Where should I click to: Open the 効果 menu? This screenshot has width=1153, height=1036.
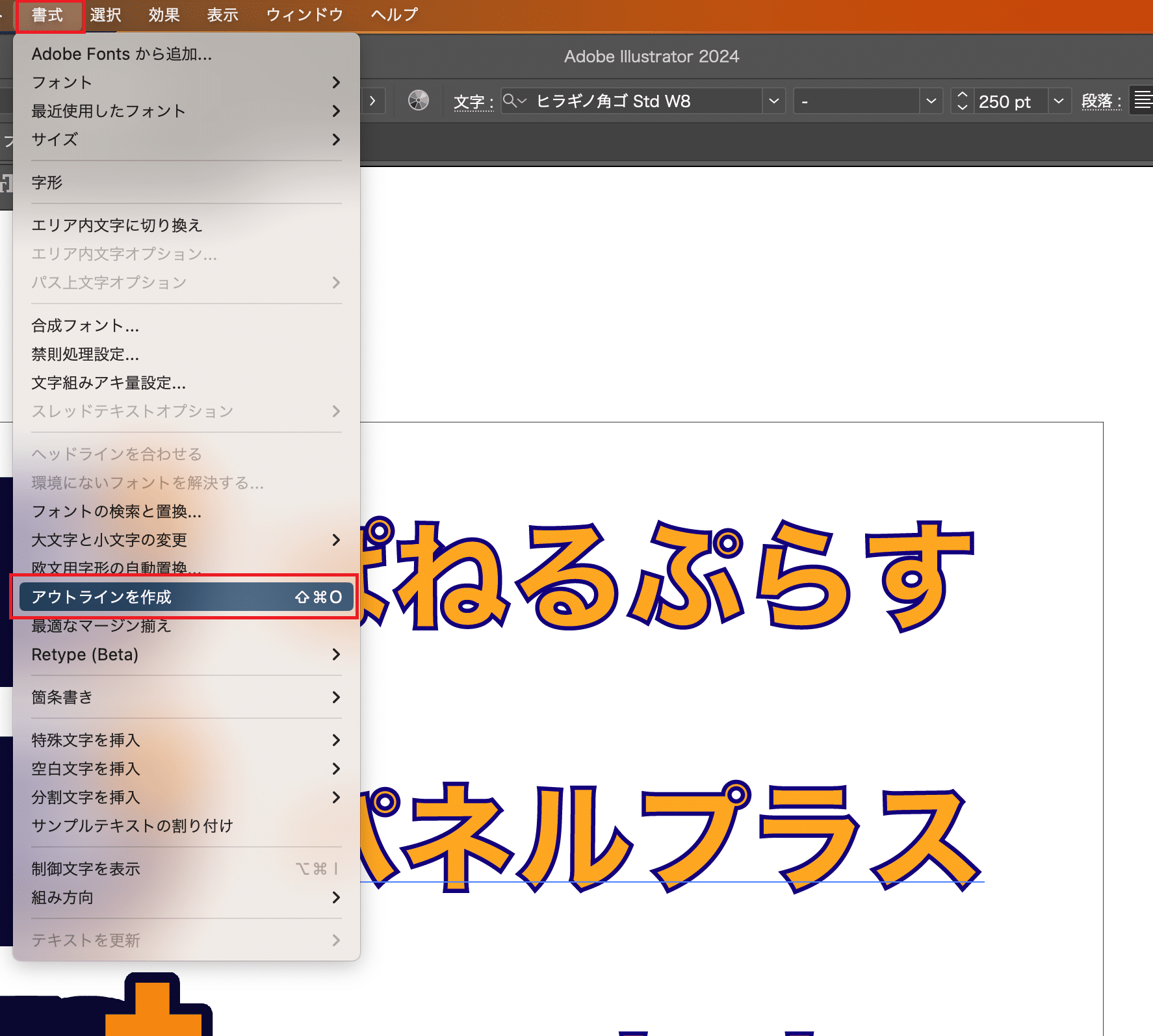pos(164,15)
